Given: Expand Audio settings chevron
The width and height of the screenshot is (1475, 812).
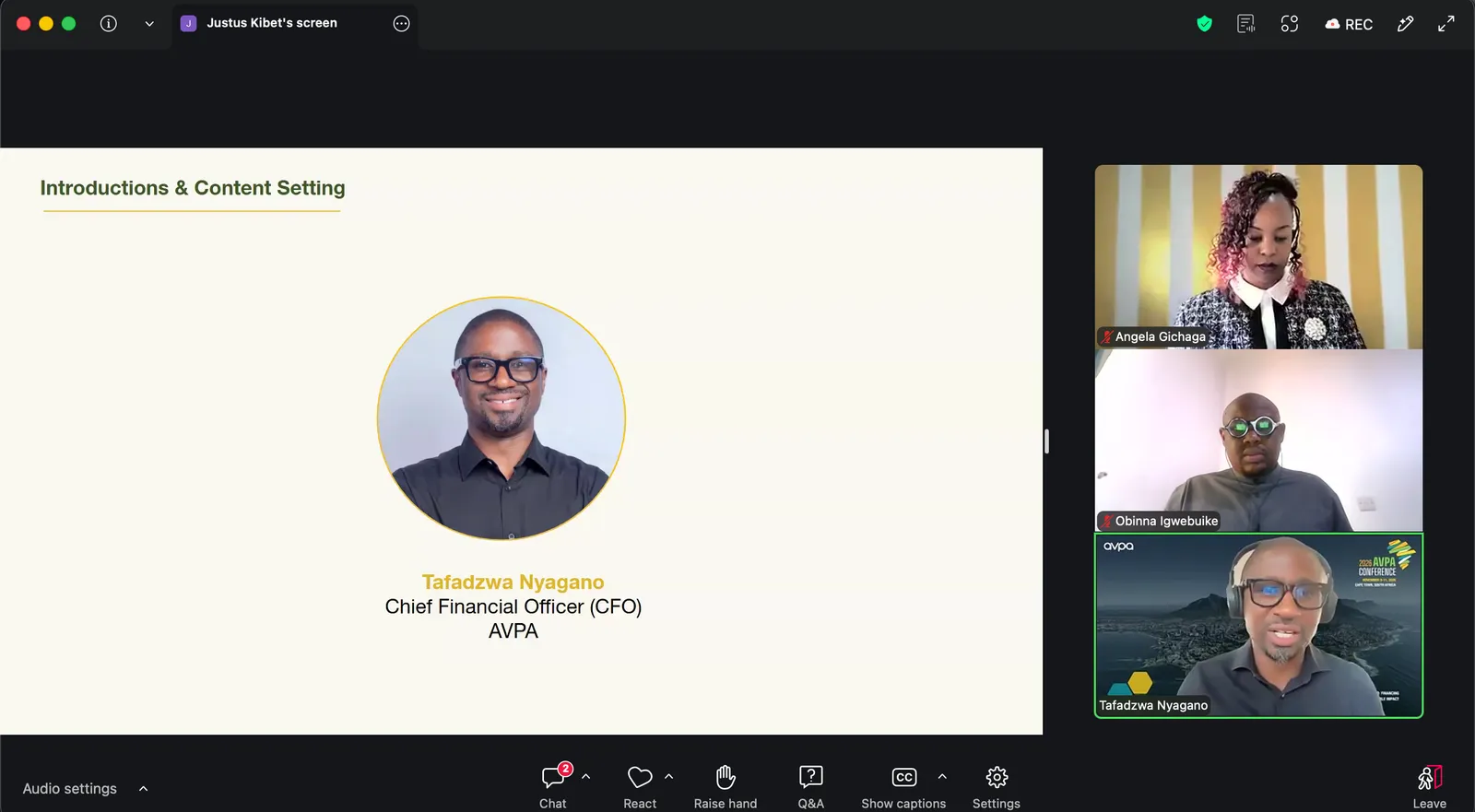Looking at the screenshot, I should (143, 789).
